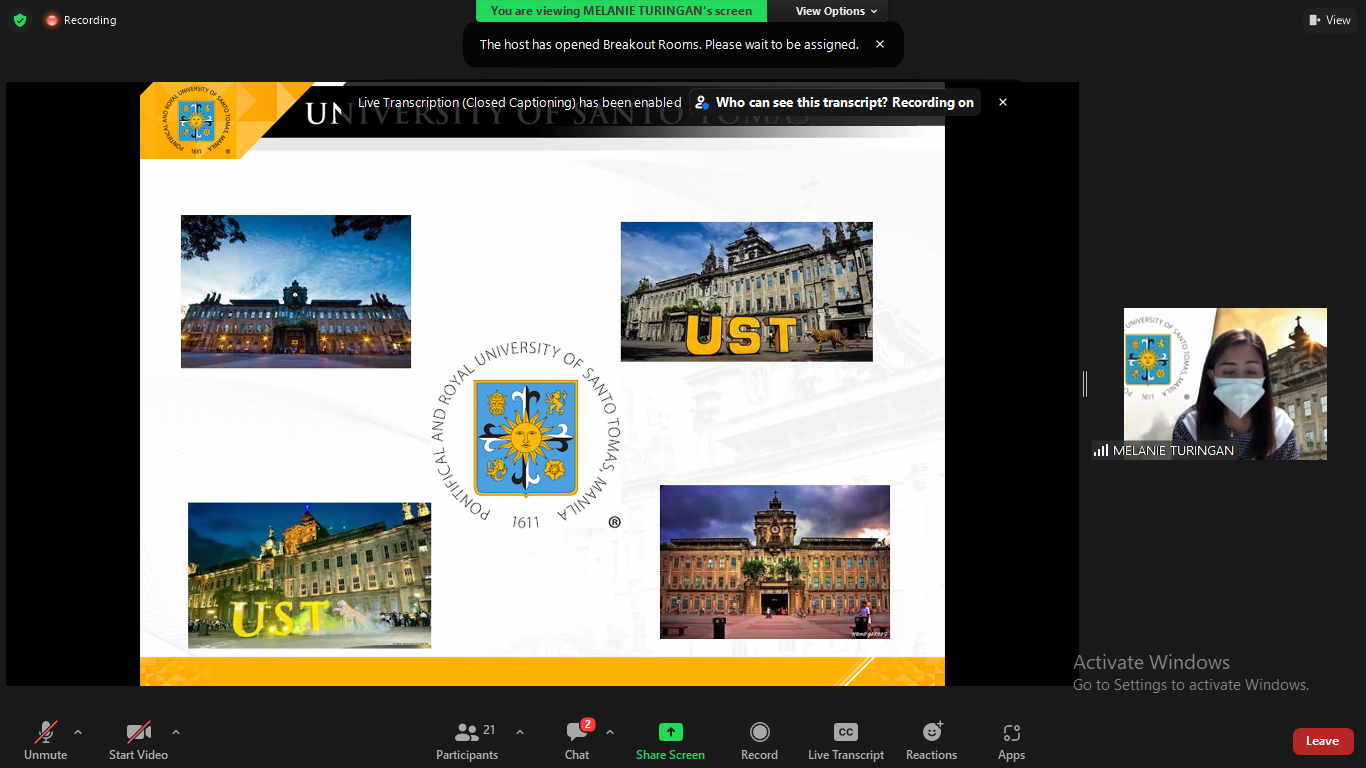The height and width of the screenshot is (768, 1366).
Task: Close the Live Transcription notice
Action: click(x=1003, y=102)
